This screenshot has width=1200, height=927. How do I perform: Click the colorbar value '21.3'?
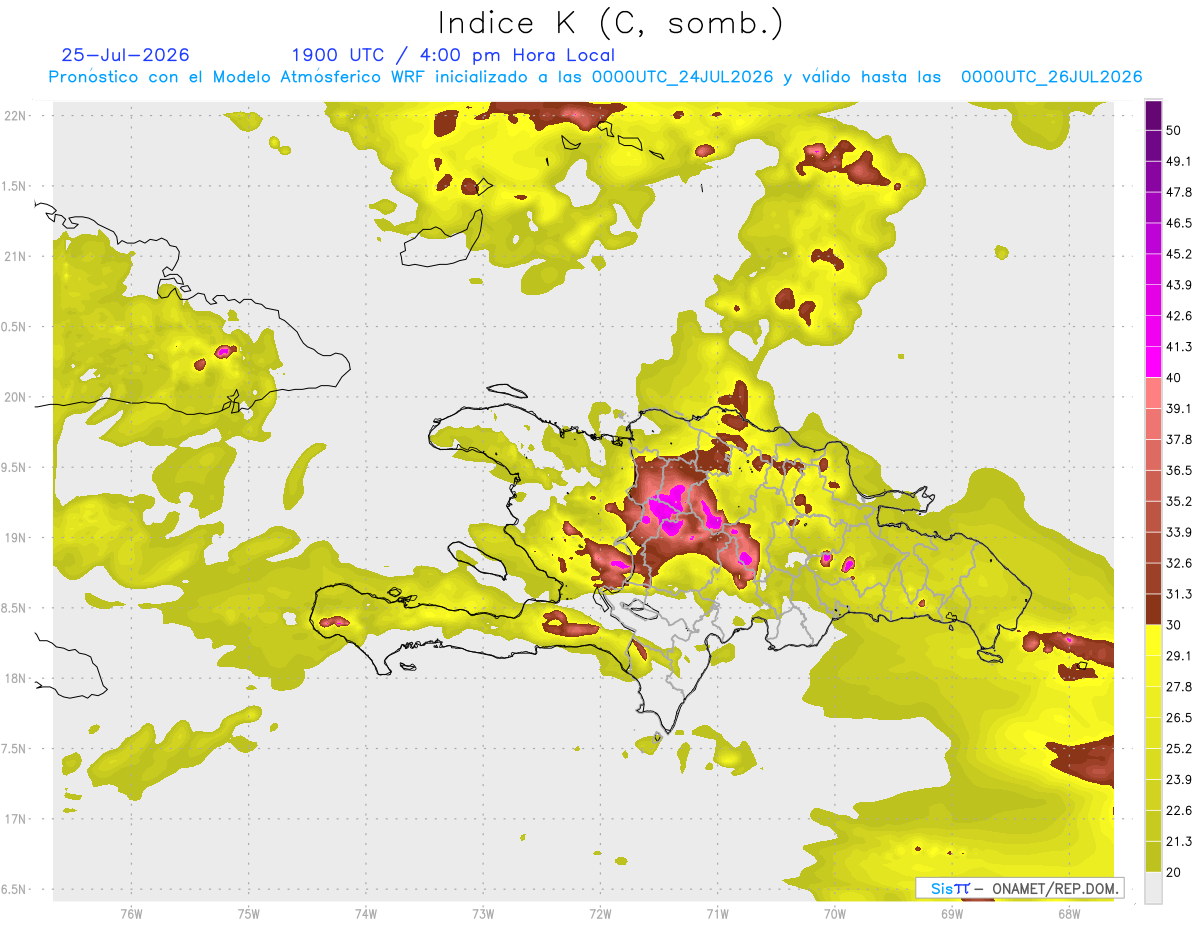1179,841
